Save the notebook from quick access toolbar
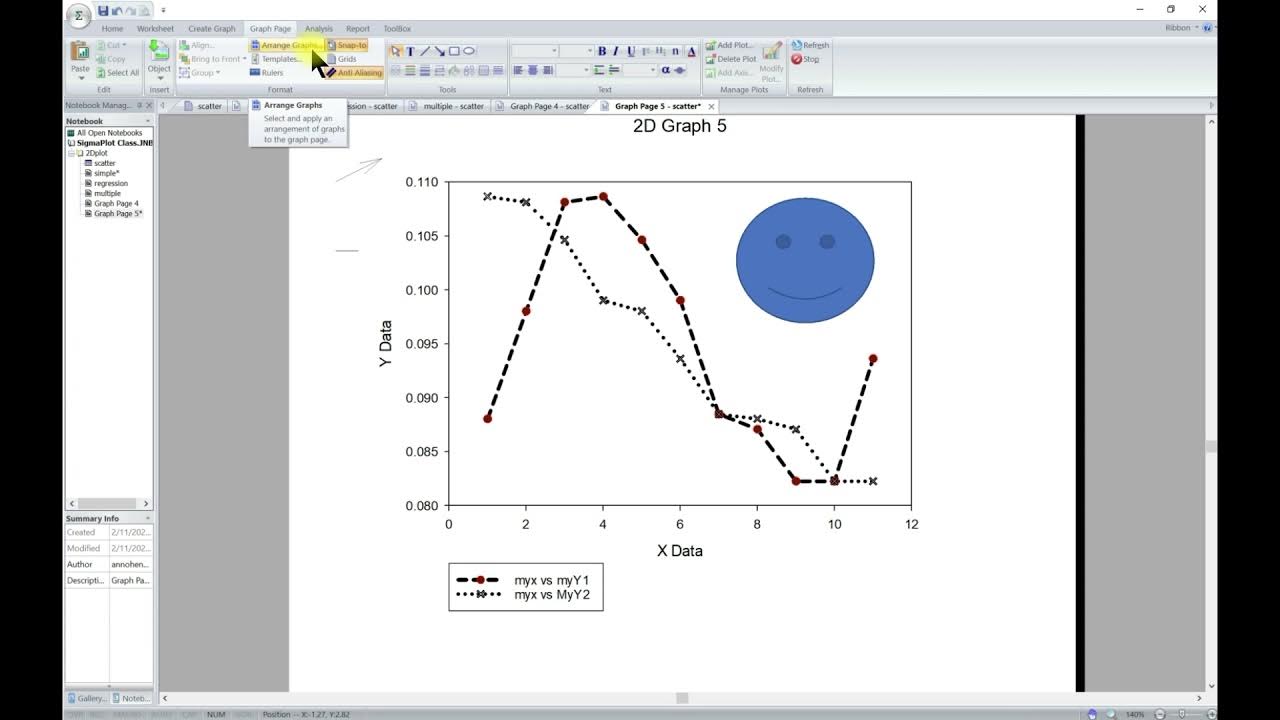Image resolution: width=1280 pixels, height=720 pixels. 103,10
